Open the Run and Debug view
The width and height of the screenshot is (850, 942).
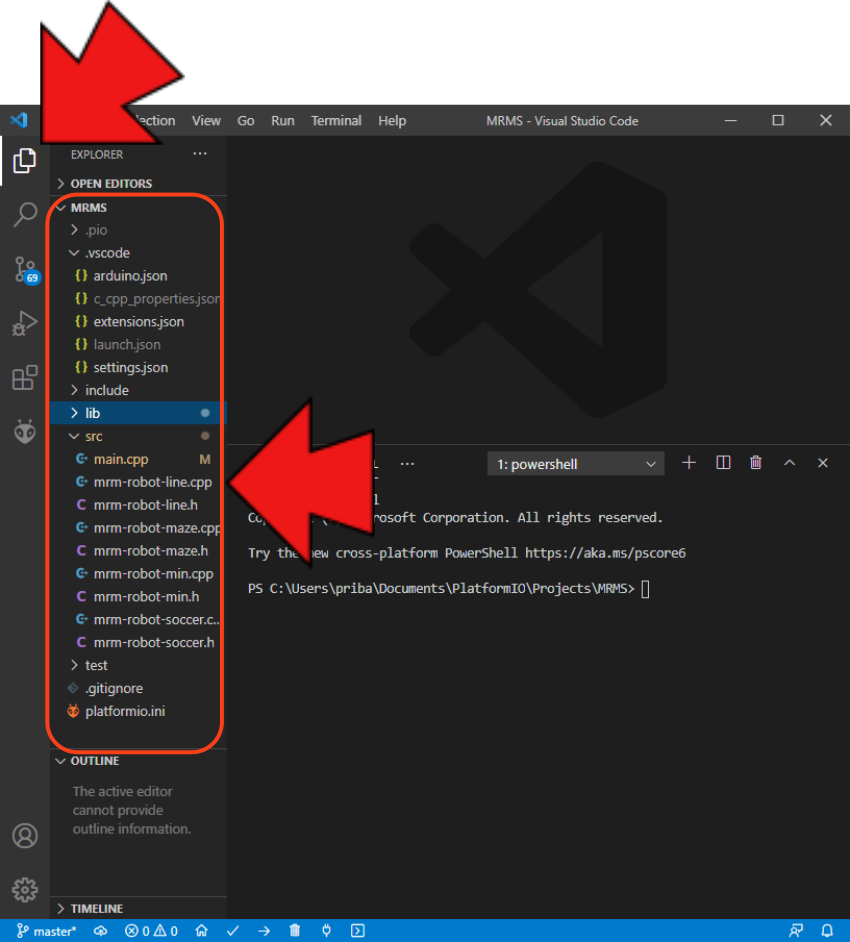point(24,324)
